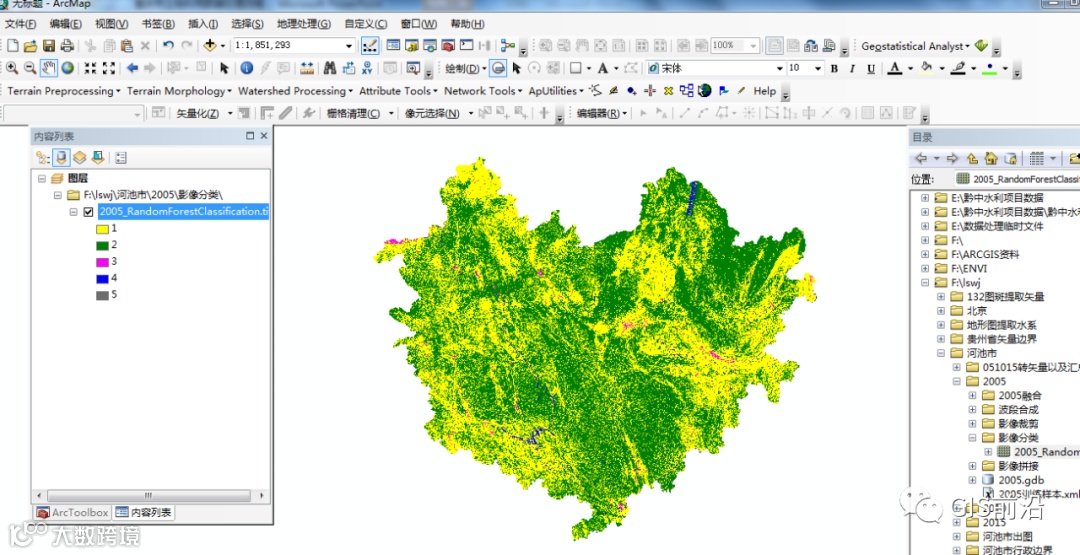Expand the 北京 folder in Catalog

click(x=941, y=311)
